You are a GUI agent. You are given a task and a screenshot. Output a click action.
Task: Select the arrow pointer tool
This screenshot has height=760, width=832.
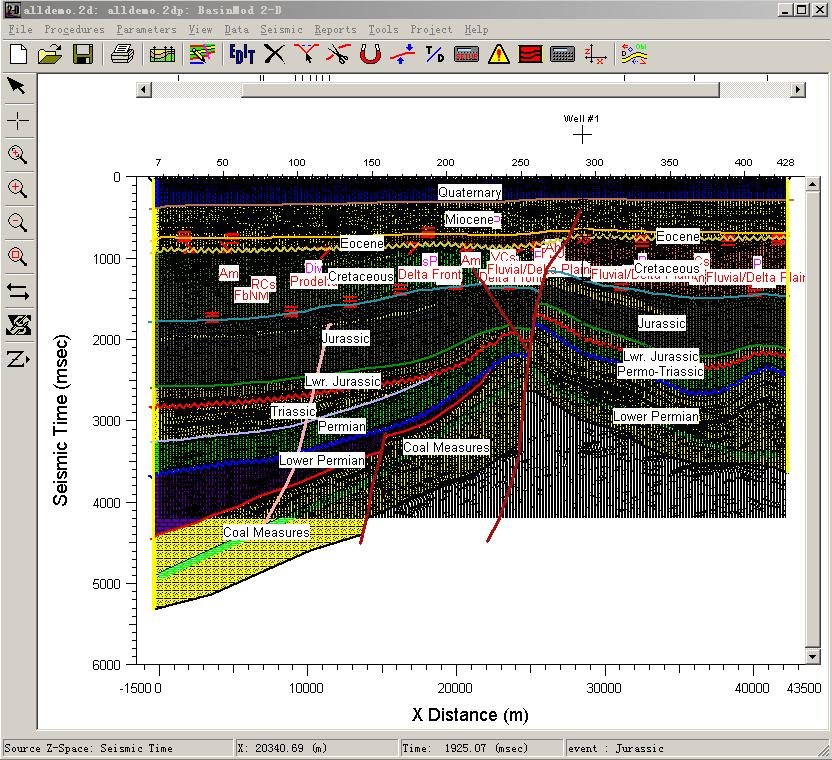[17, 86]
